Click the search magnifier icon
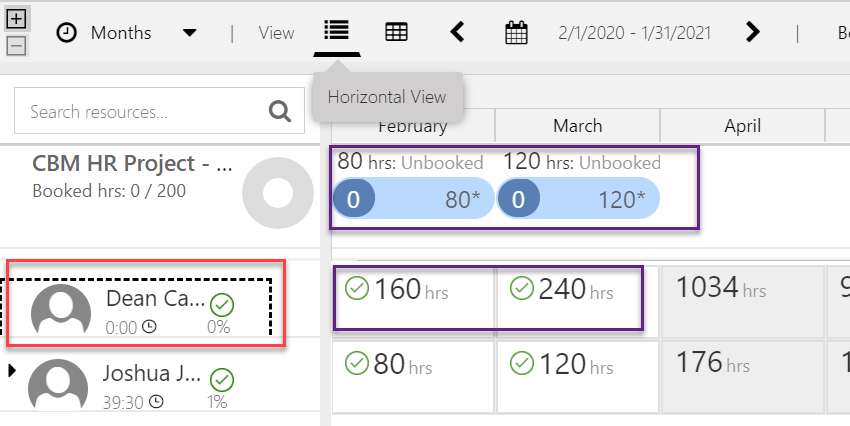850x426 pixels. pyautogui.click(x=280, y=111)
